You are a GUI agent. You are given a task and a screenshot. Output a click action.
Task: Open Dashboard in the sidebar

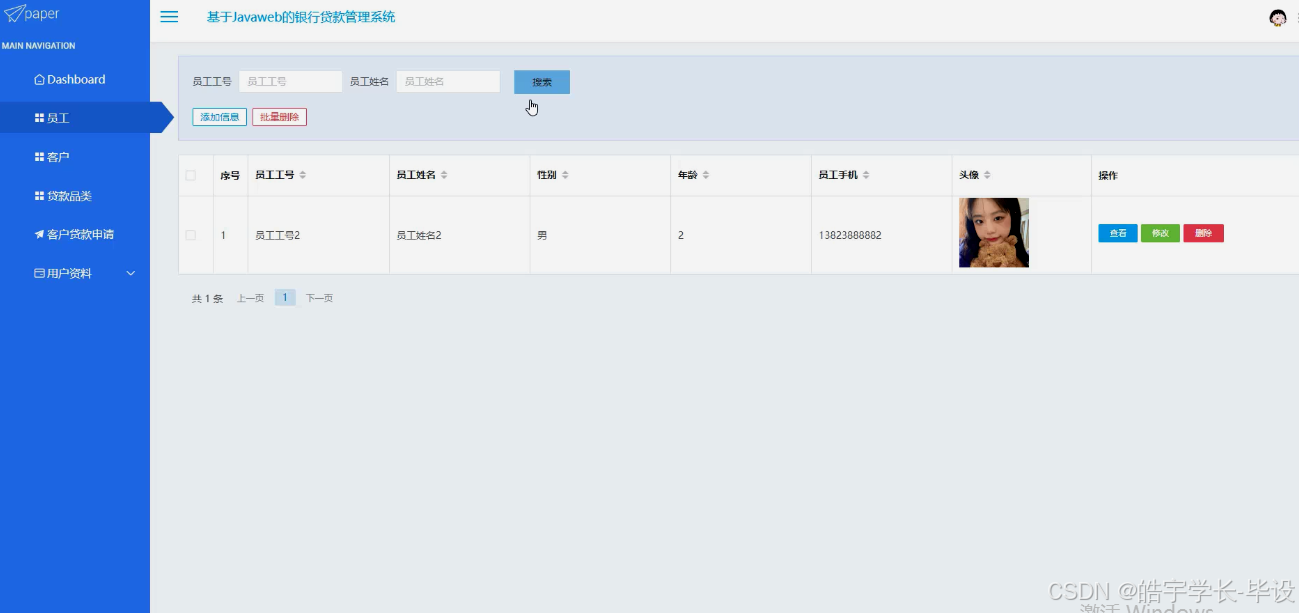point(75,80)
